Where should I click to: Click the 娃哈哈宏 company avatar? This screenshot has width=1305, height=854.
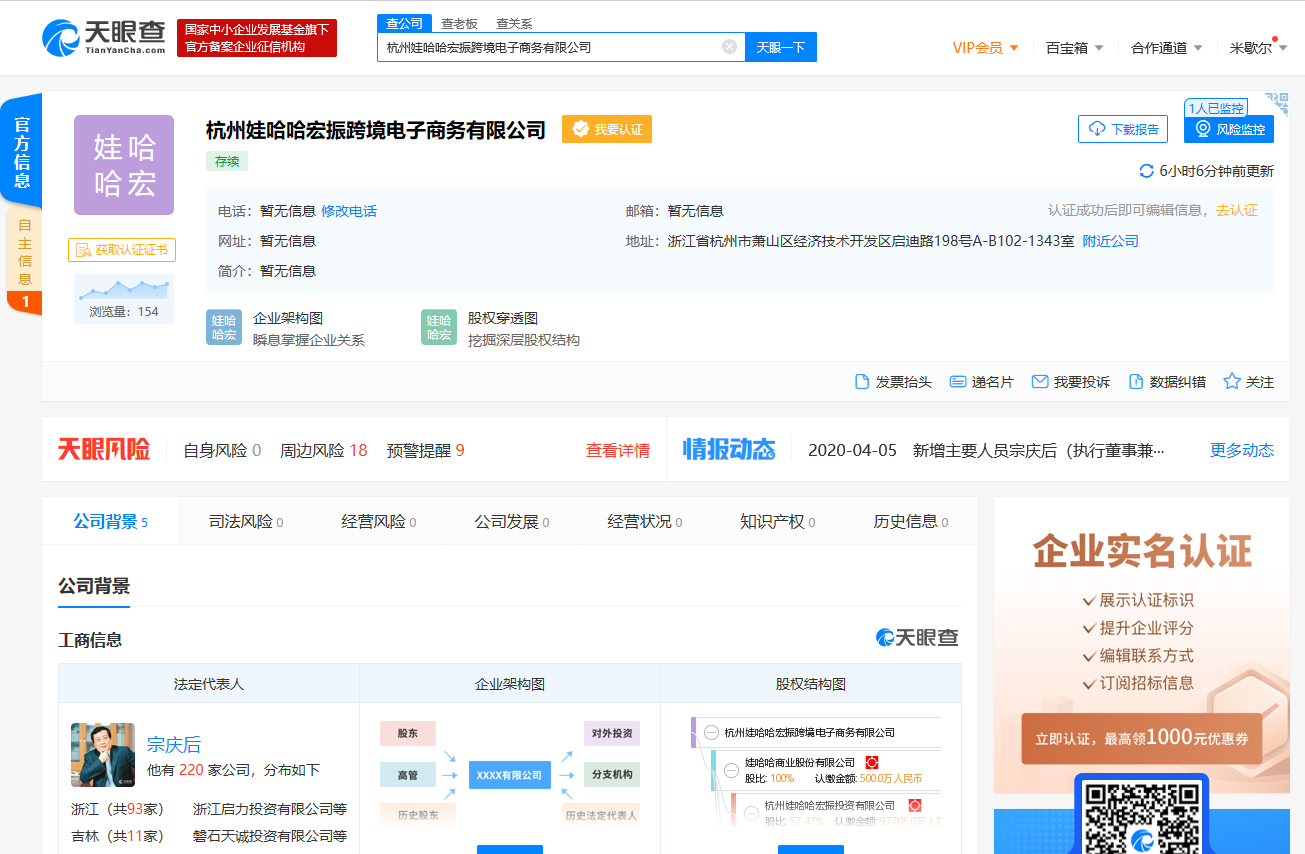[124, 165]
